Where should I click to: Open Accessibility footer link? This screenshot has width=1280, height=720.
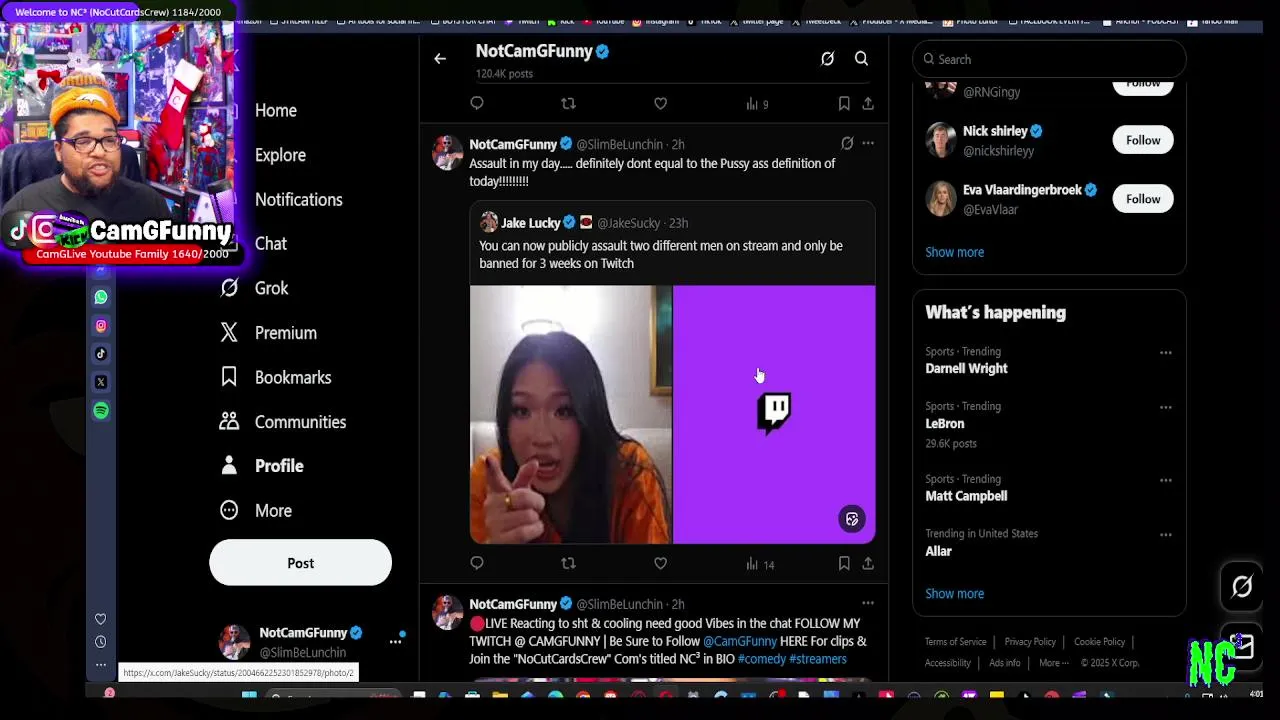(x=948, y=663)
